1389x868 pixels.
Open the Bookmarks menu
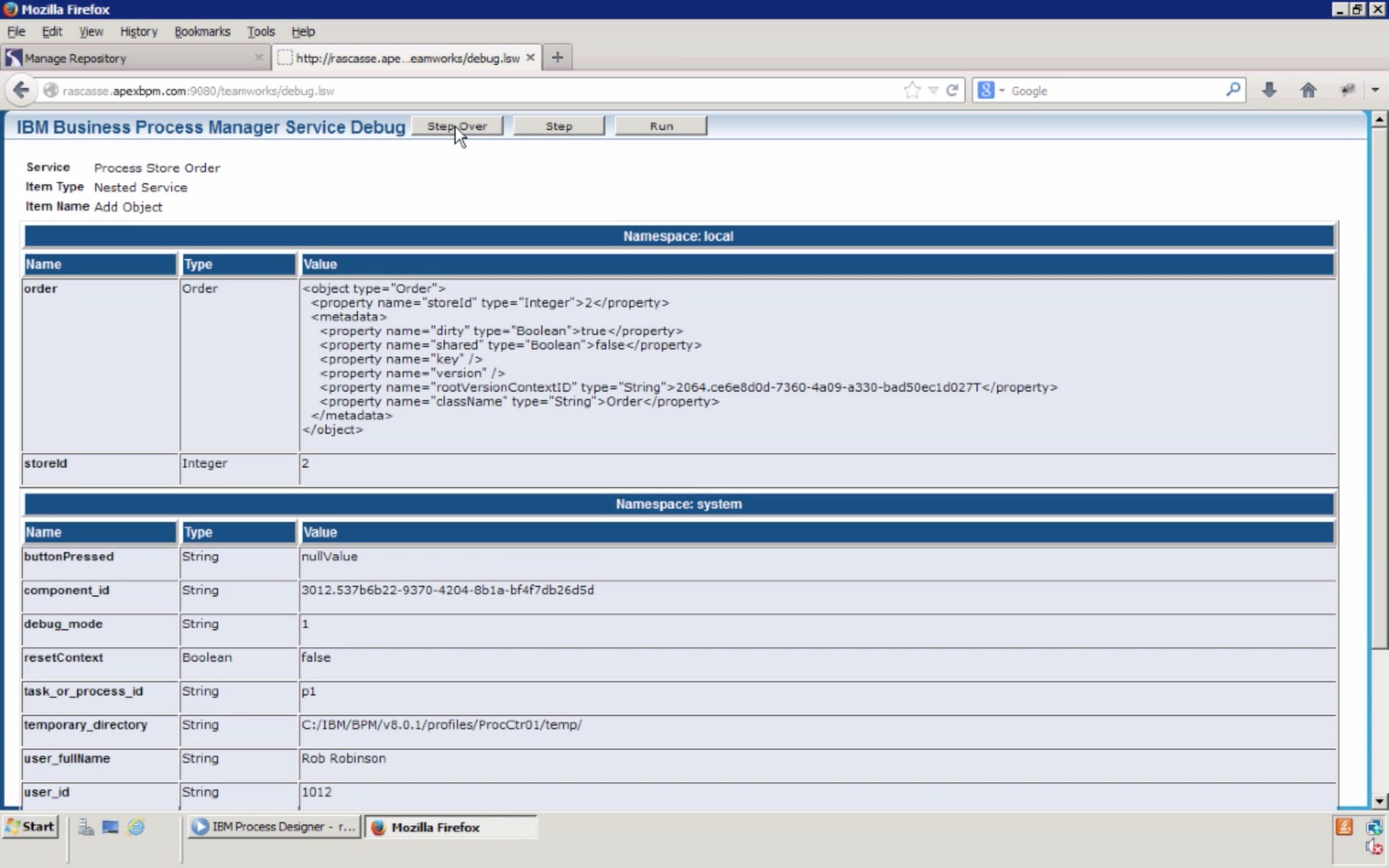pyautogui.click(x=202, y=31)
